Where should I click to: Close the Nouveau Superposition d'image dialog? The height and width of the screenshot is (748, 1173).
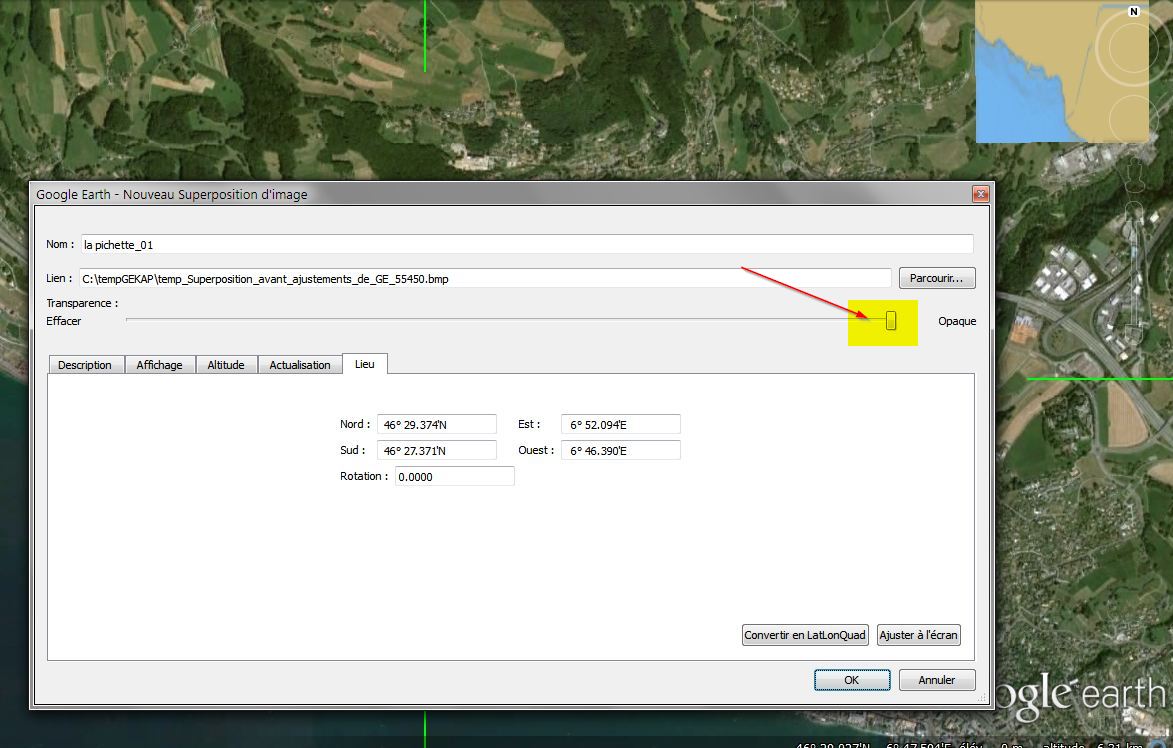980,194
